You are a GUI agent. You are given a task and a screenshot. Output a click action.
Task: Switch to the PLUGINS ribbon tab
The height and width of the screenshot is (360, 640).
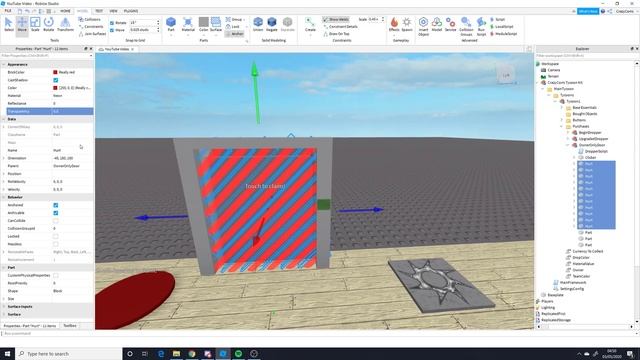pos(131,11)
